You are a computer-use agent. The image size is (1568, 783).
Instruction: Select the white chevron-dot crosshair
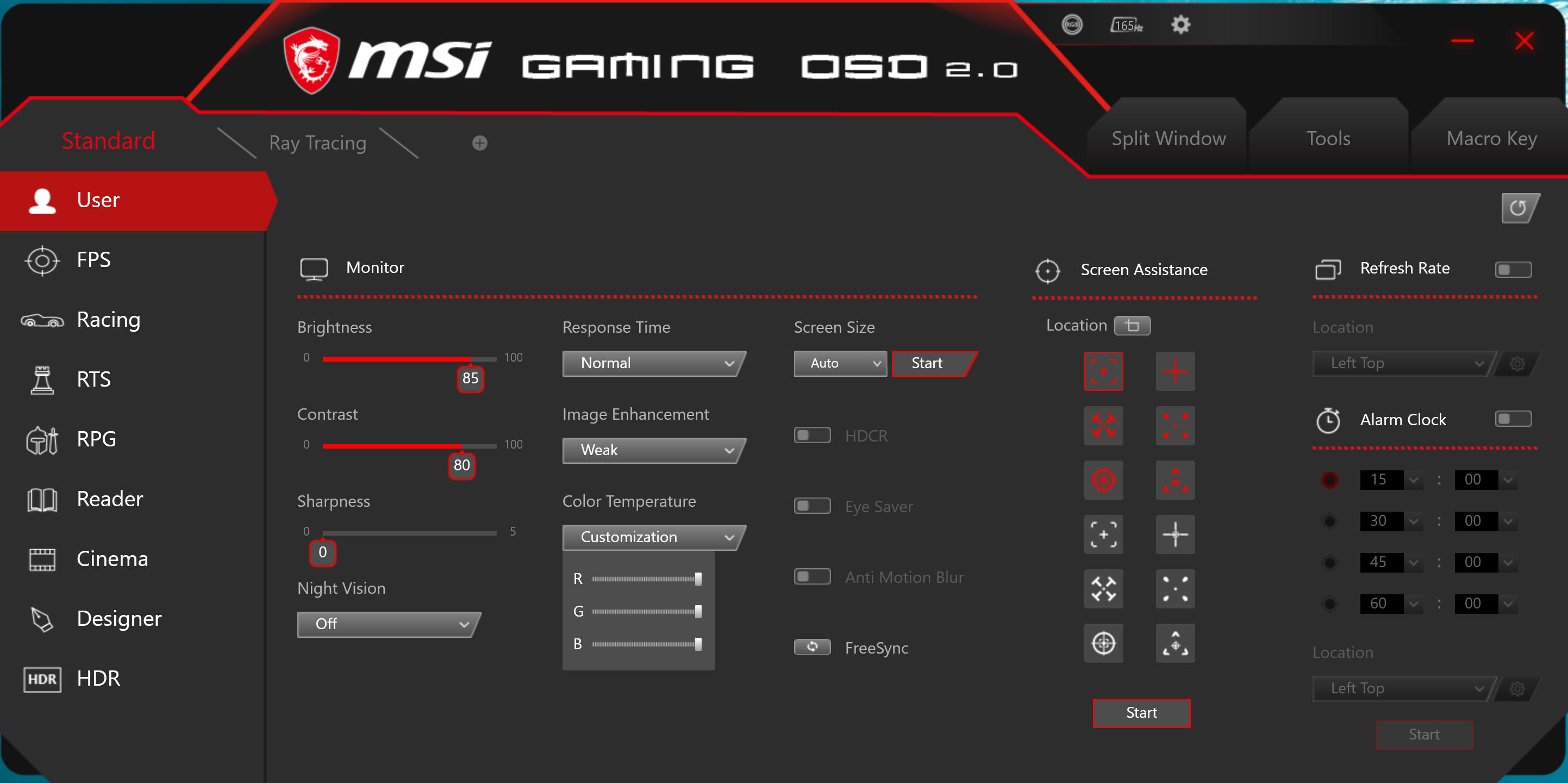pyautogui.click(x=1176, y=643)
